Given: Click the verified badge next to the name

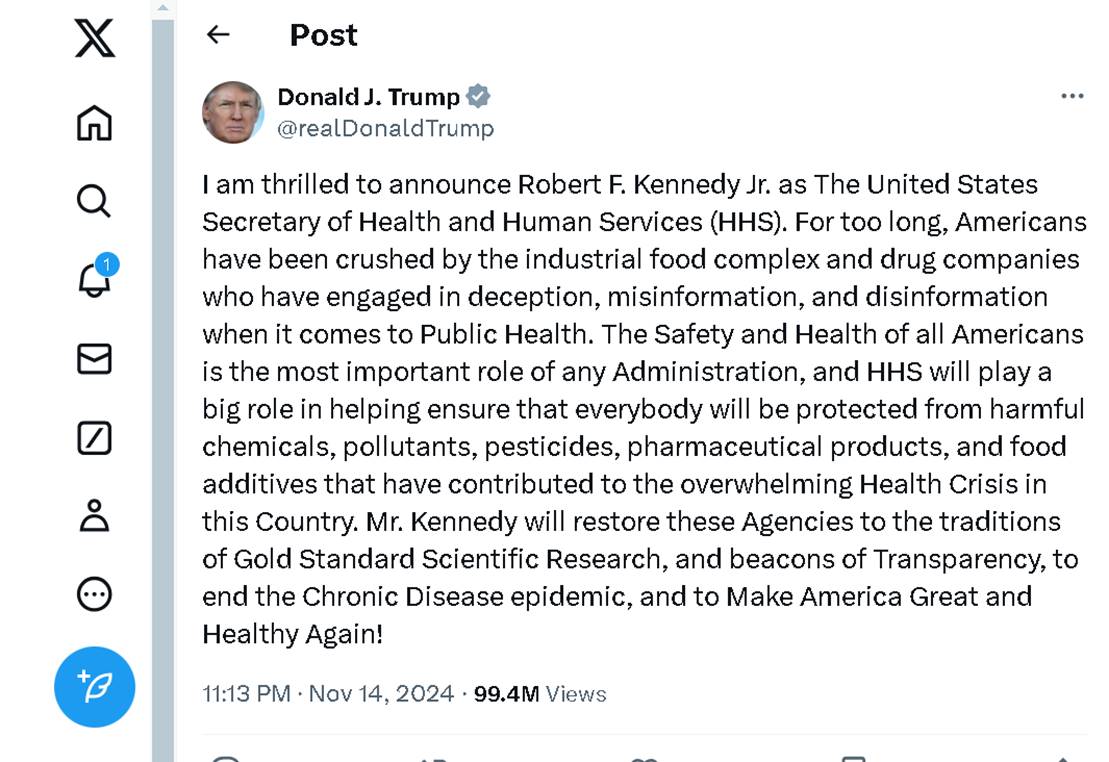Looking at the screenshot, I should [479, 97].
